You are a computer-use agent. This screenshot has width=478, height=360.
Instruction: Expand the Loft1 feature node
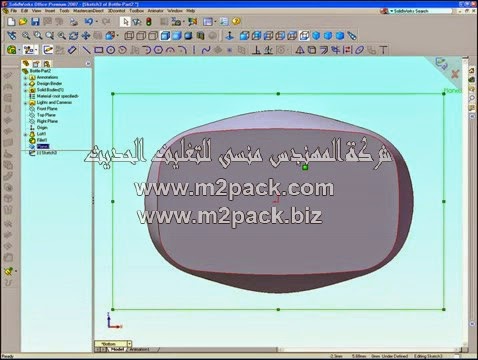25,134
